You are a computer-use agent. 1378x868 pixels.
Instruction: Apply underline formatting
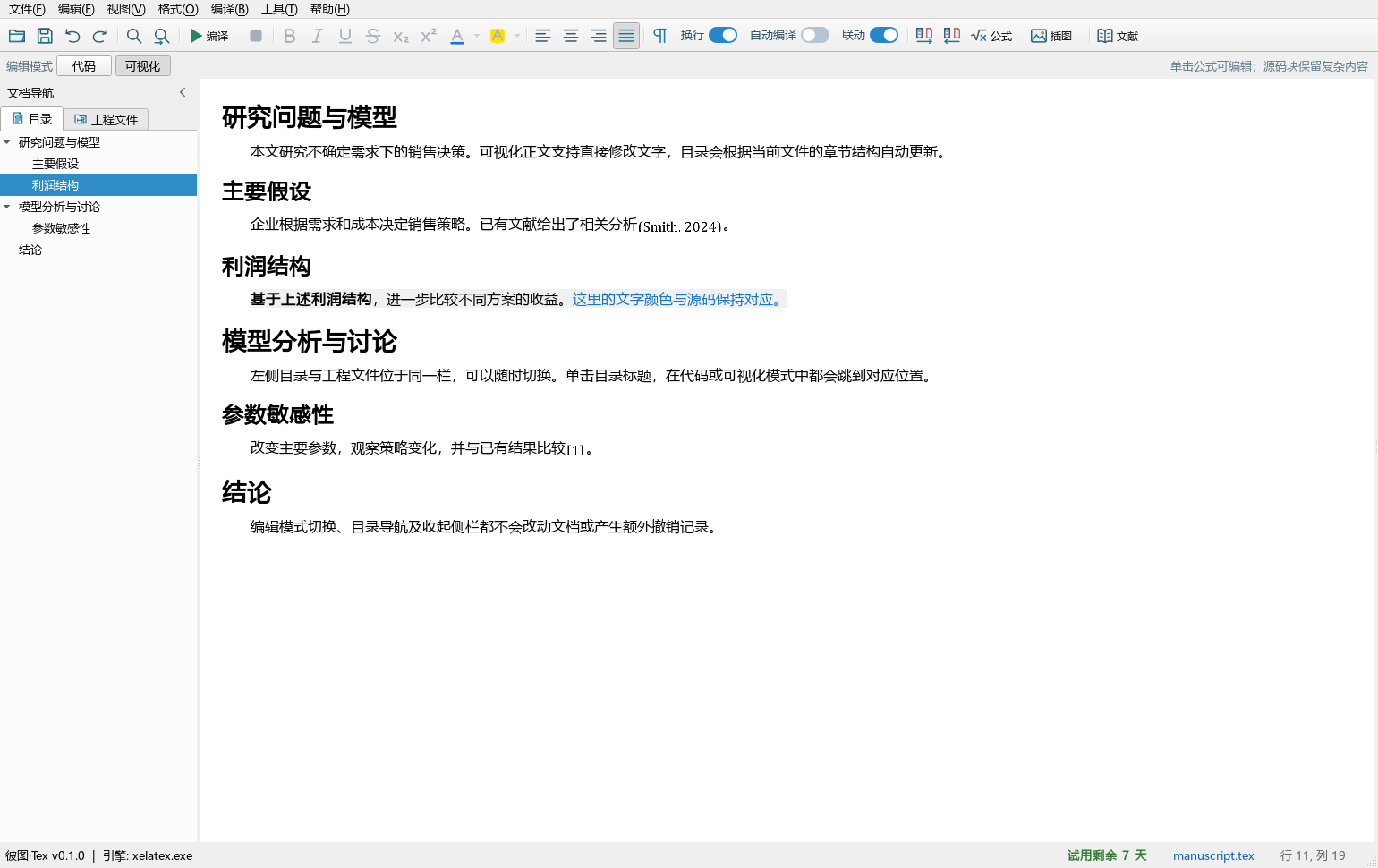(345, 36)
